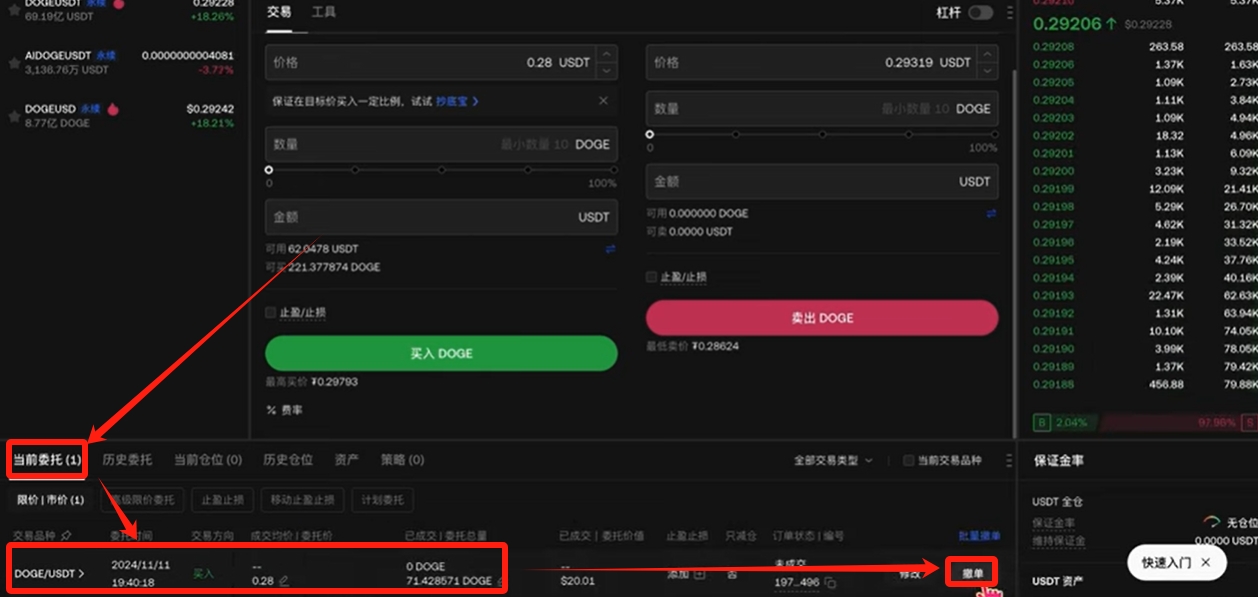1258x597 pixels.
Task: Set buy amount slider to 100%
Action: (x=613, y=170)
